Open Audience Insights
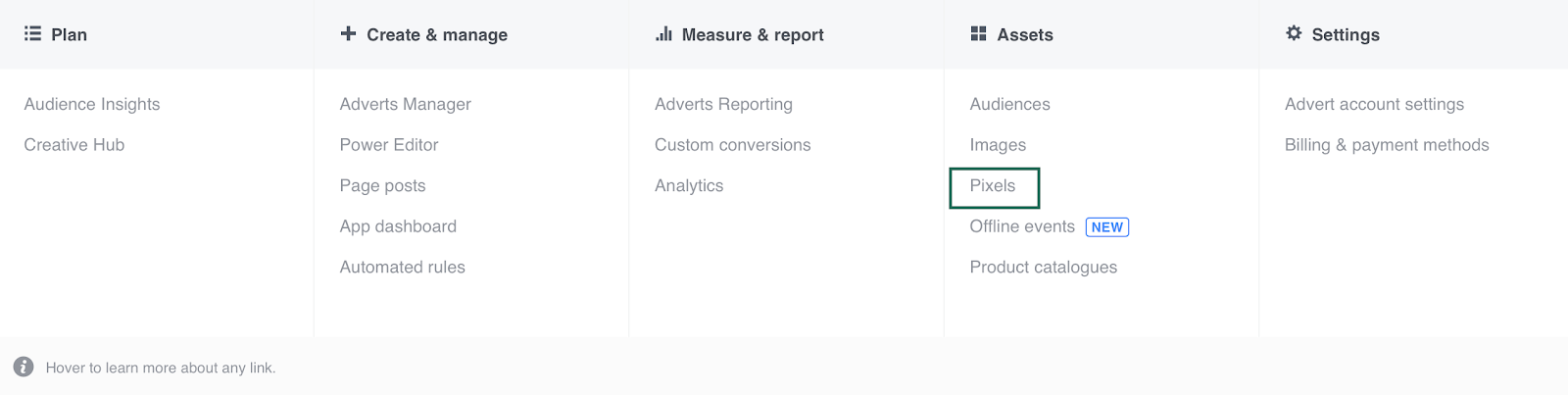This screenshot has height=395, width=1568. coord(92,105)
